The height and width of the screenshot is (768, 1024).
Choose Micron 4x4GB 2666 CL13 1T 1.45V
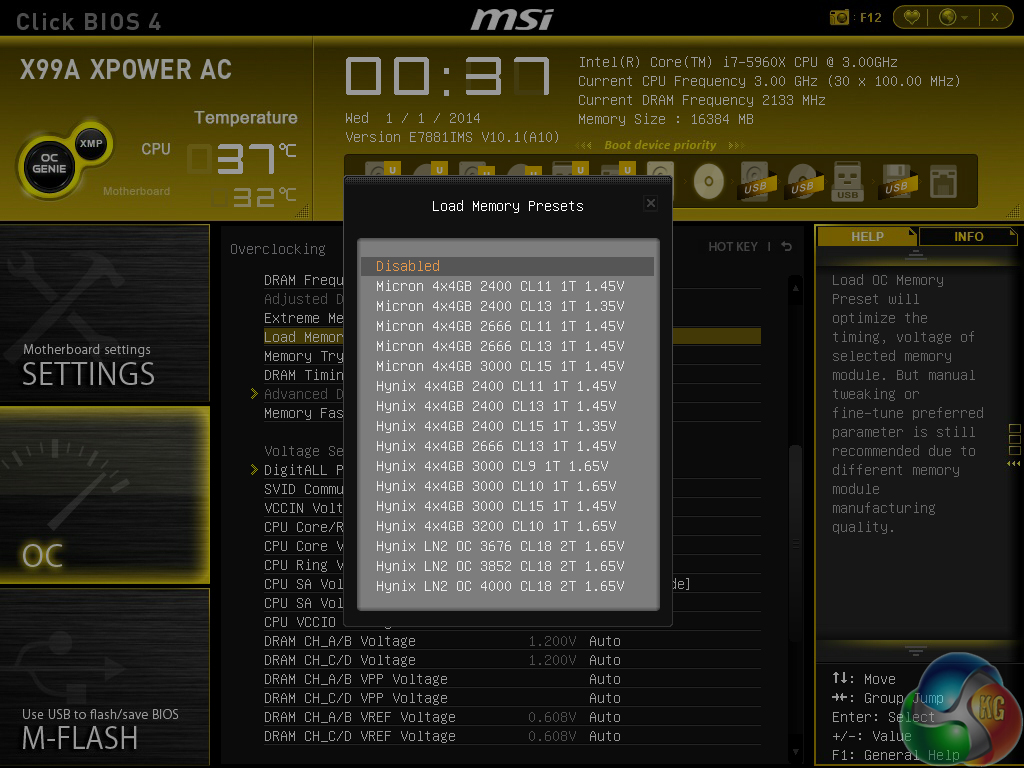[x=507, y=346]
